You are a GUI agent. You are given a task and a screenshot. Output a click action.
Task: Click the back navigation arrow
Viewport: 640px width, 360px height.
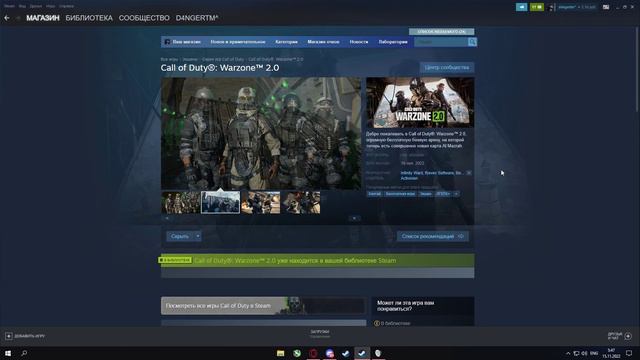[x=7, y=18]
